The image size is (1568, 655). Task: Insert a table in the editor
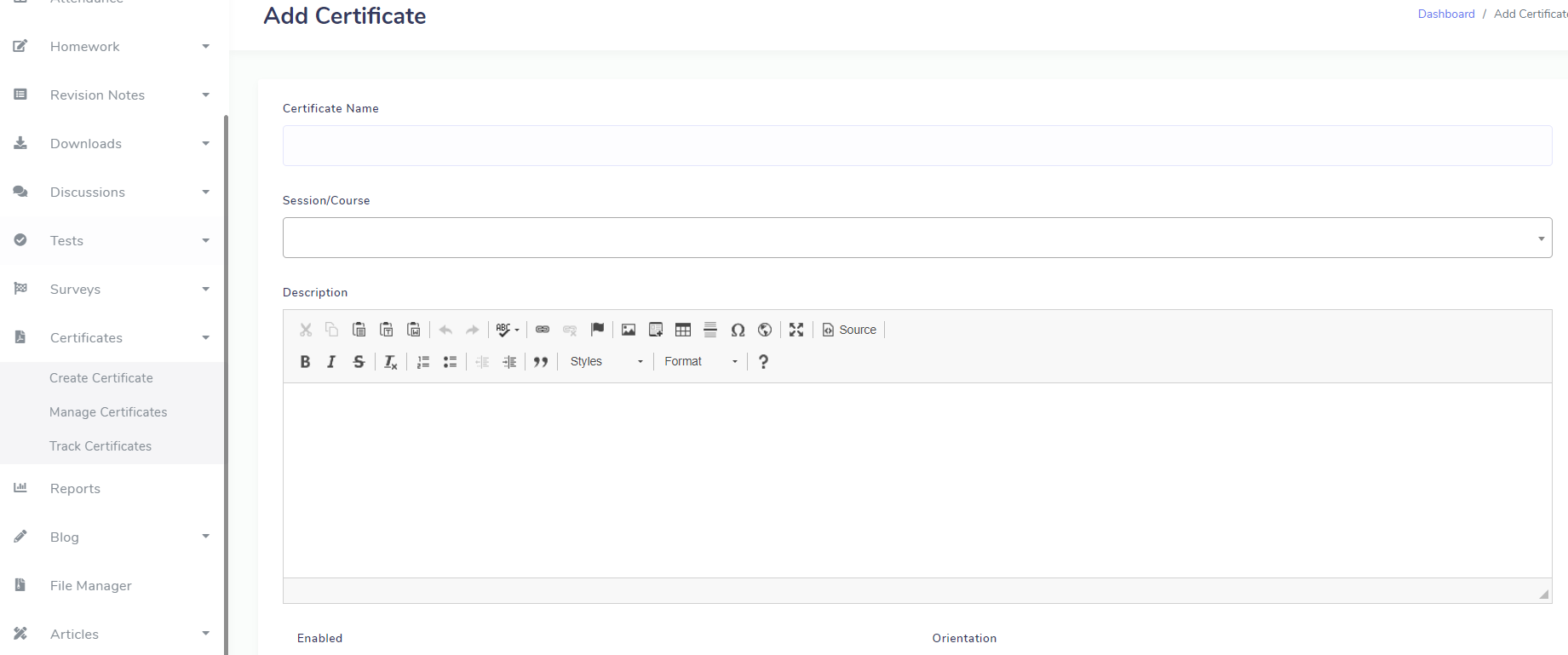click(683, 330)
